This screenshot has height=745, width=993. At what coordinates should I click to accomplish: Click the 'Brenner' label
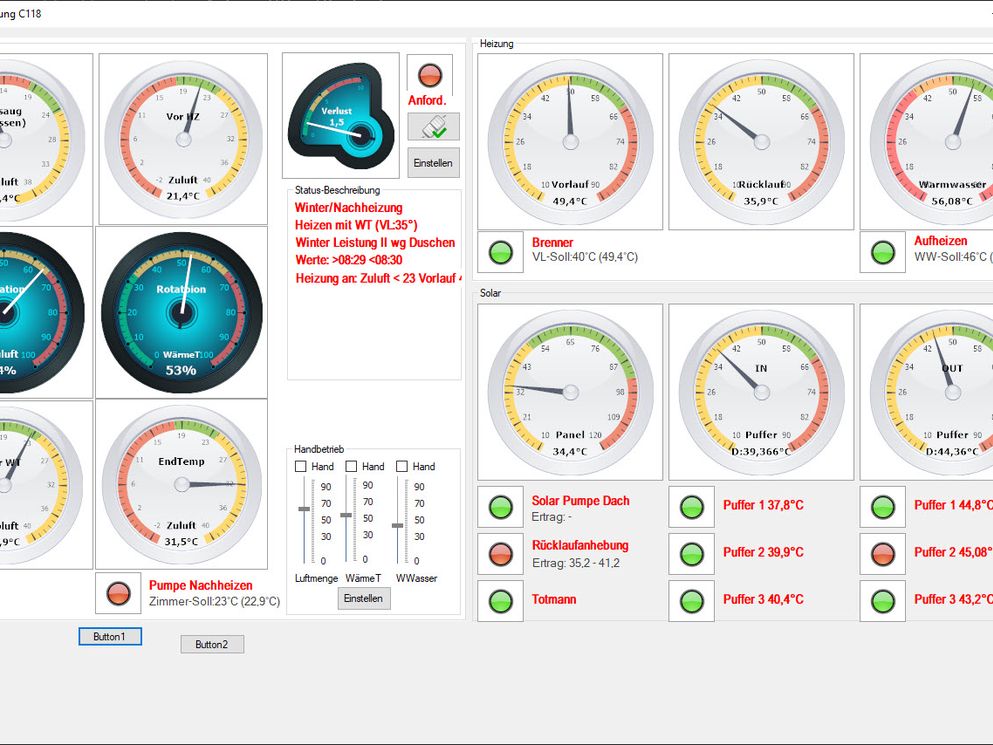click(552, 243)
